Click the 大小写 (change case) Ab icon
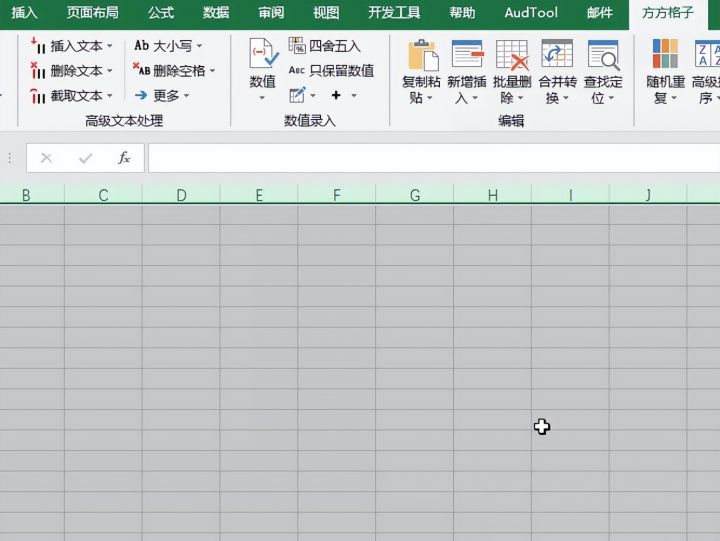The height and width of the screenshot is (541, 720). point(141,45)
